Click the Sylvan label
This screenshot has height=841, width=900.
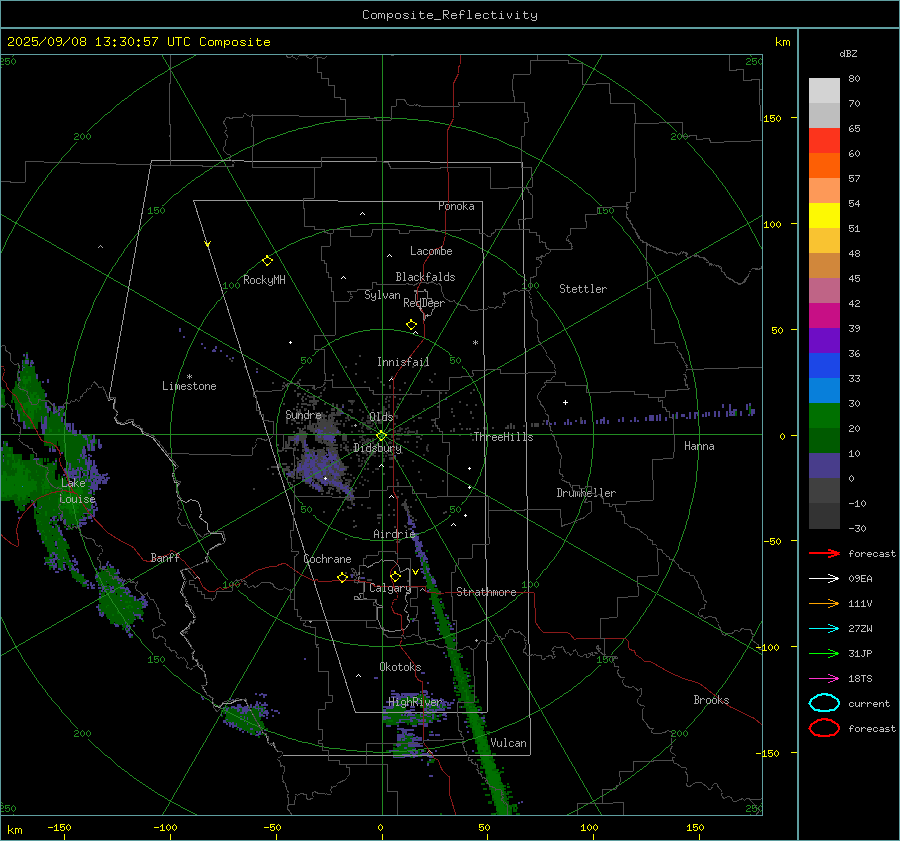(382, 295)
